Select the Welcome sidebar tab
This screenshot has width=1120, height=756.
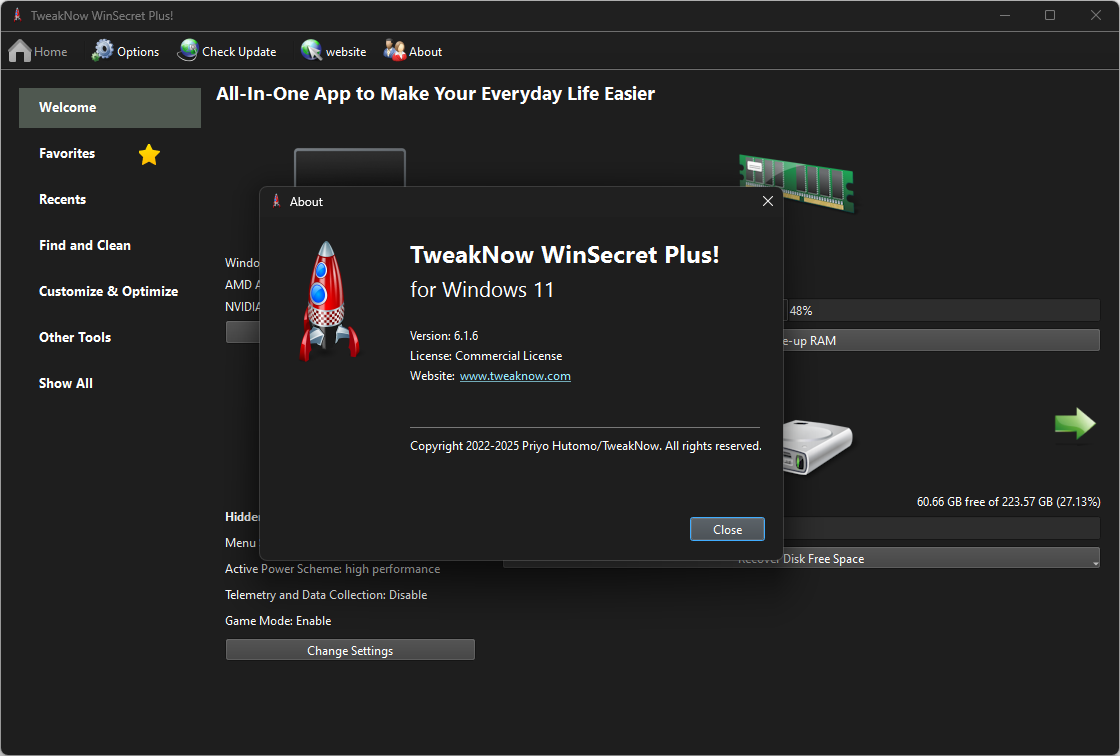pos(110,108)
